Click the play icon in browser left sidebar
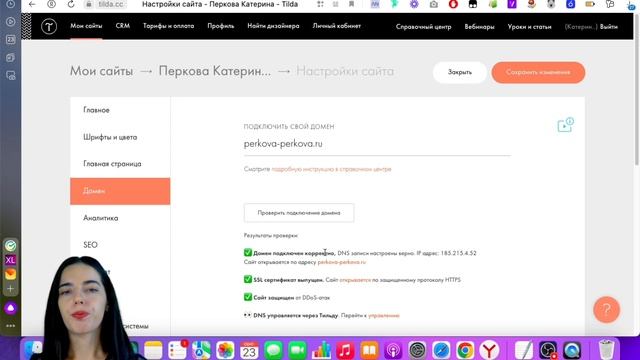 click(x=11, y=22)
